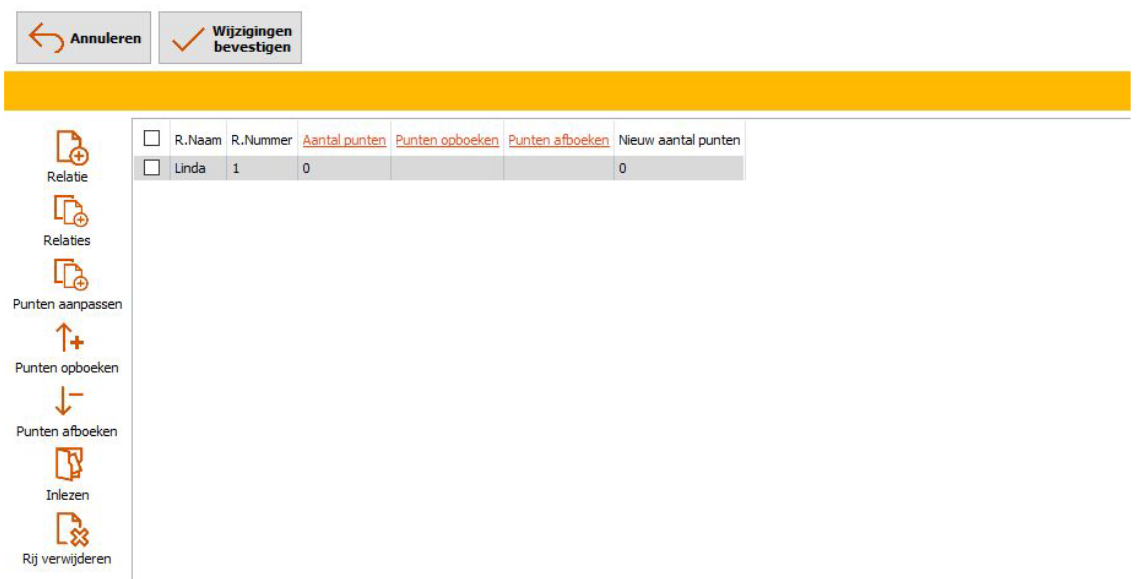Click the Nieuw aantal punten column header
This screenshot has width=1142, height=579.
pyautogui.click(x=679, y=140)
